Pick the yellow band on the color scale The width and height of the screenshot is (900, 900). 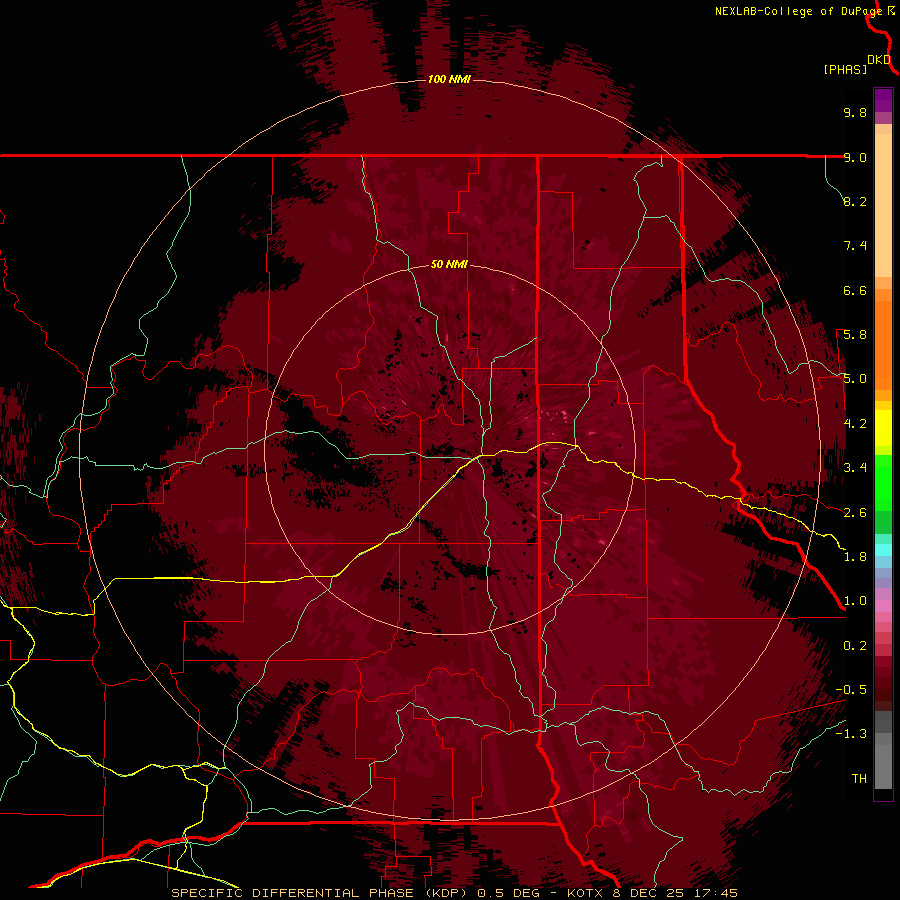pos(883,428)
